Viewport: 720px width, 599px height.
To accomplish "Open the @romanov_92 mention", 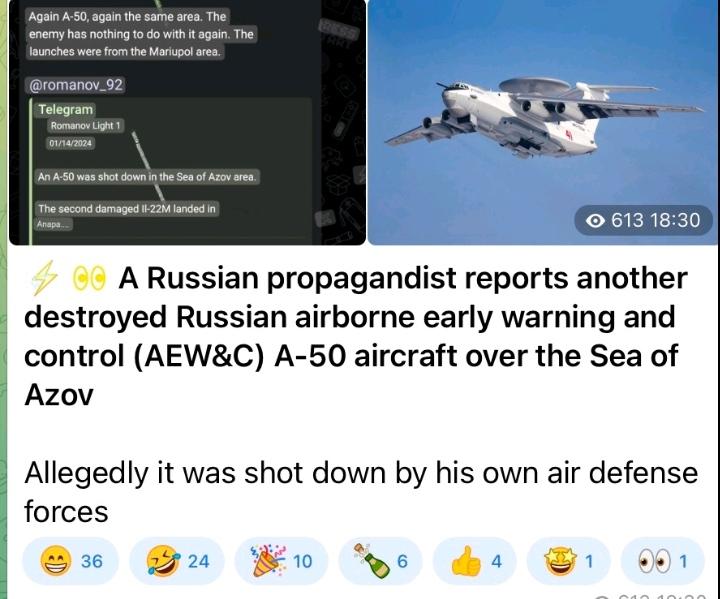I will click(76, 85).
